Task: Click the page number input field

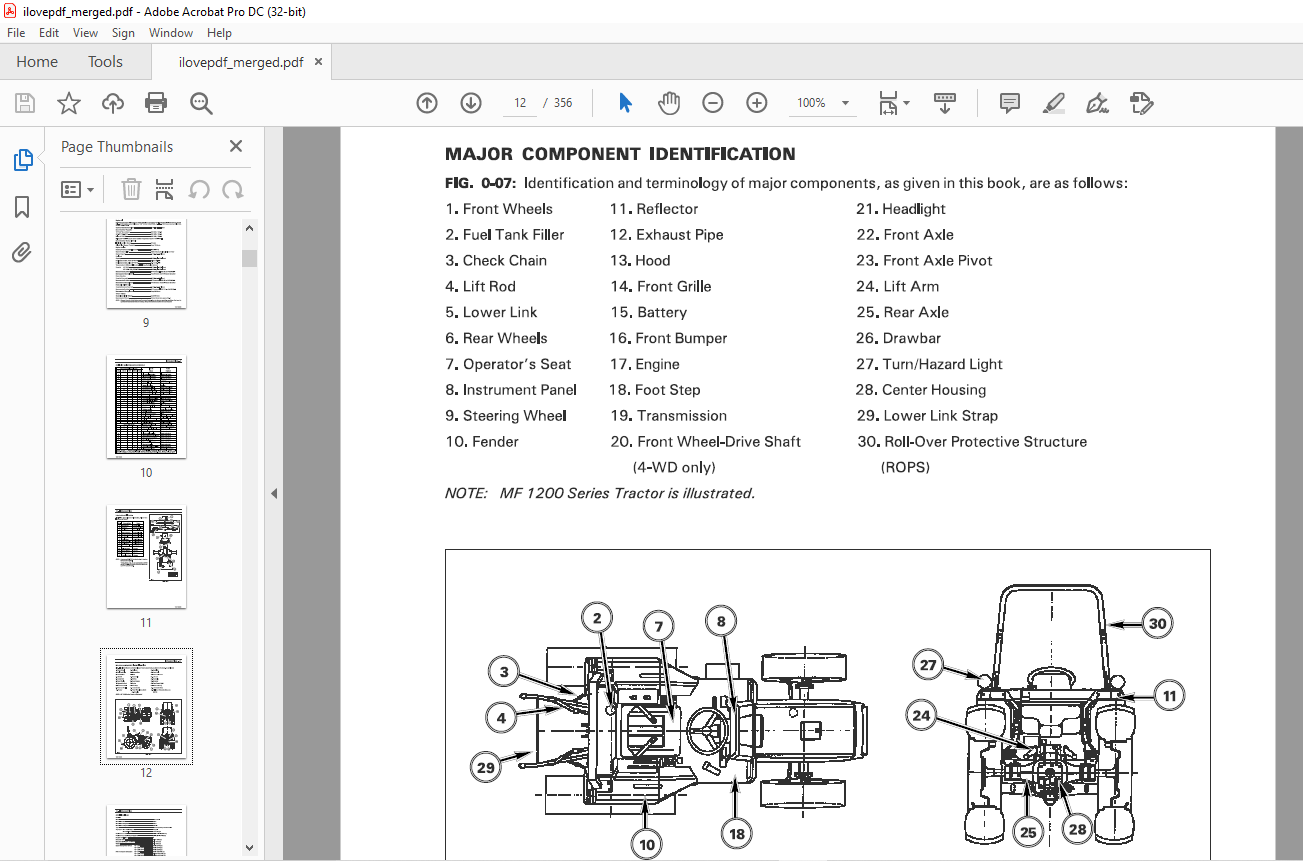Action: 520,103
